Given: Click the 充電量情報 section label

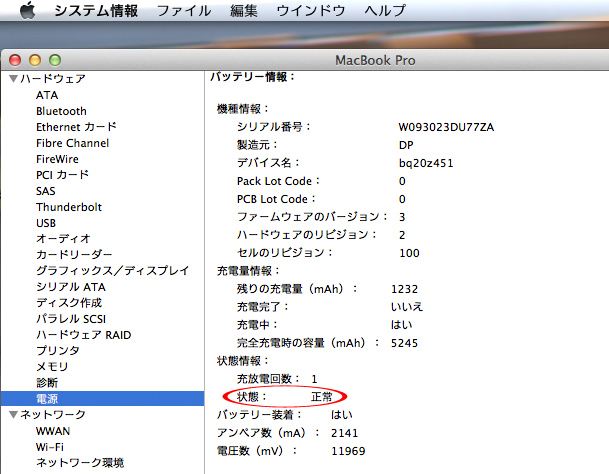Looking at the screenshot, I should click(x=248, y=271).
